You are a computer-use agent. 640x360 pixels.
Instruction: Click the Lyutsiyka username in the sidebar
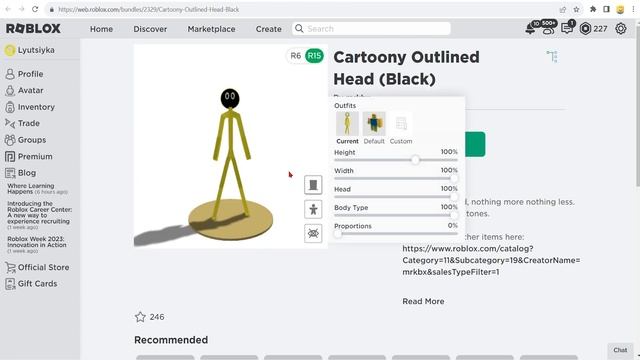[36, 50]
